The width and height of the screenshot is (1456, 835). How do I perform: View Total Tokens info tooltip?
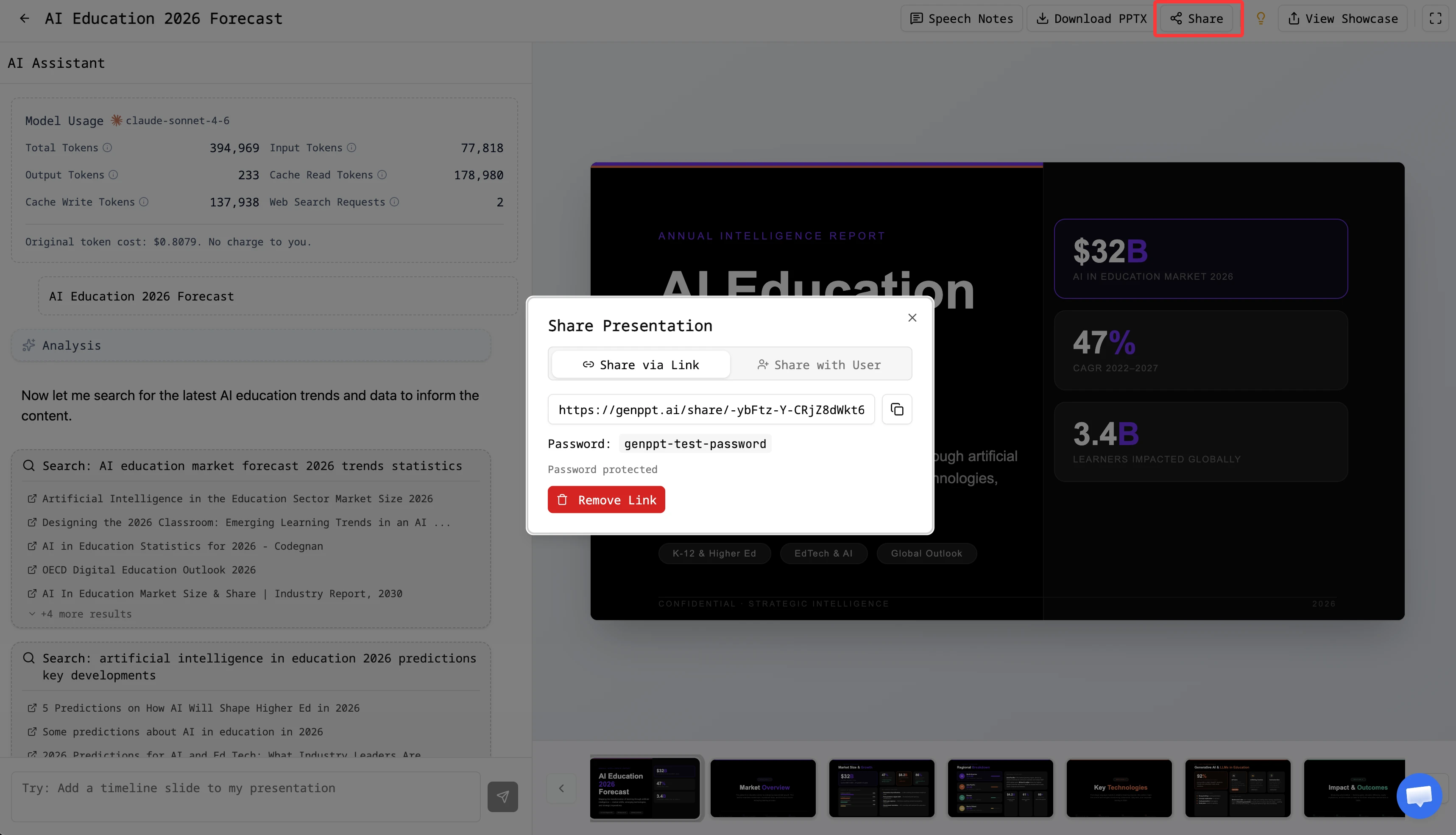[107, 148]
